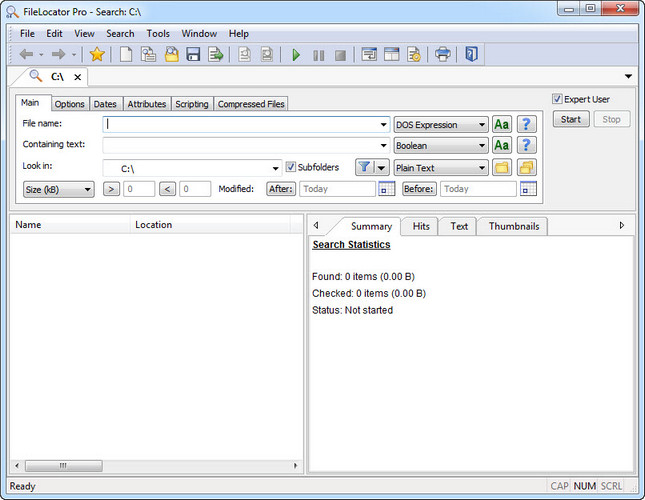Viewport: 645px width, 500px height.
Task: Click the help book icon in toolbar
Action: (x=472, y=54)
